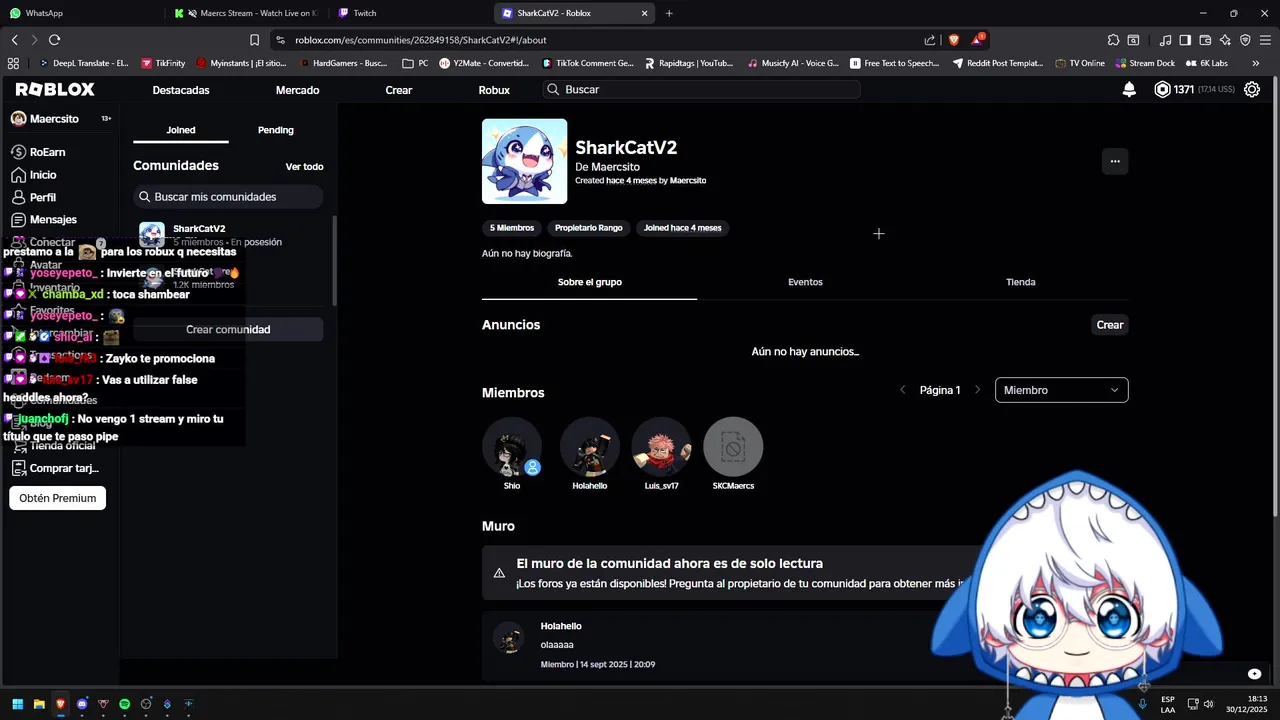The height and width of the screenshot is (720, 1280).
Task: Open Roblox settings gear
Action: 1251,89
